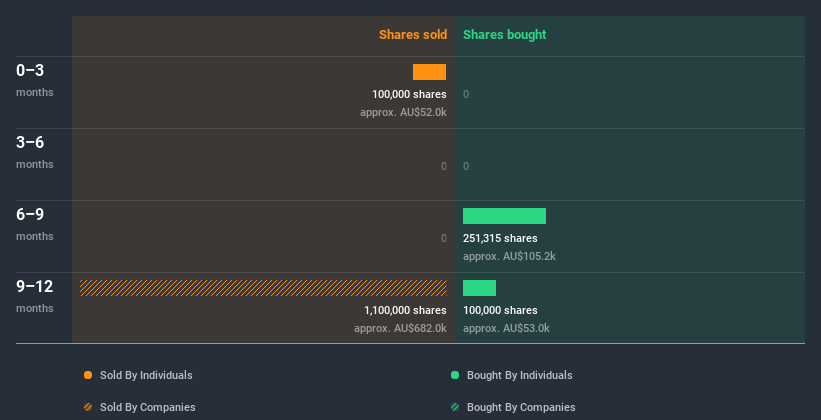
Task: Click 100,000 shares bought in 9–12 months
Action: coord(500,310)
